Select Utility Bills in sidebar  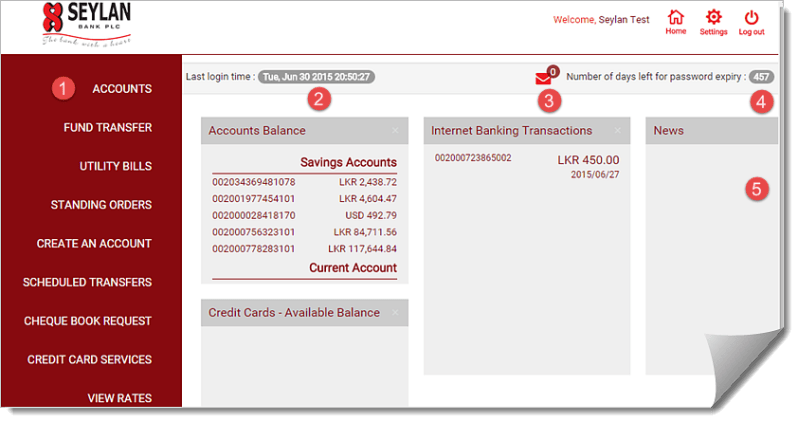pos(116,166)
